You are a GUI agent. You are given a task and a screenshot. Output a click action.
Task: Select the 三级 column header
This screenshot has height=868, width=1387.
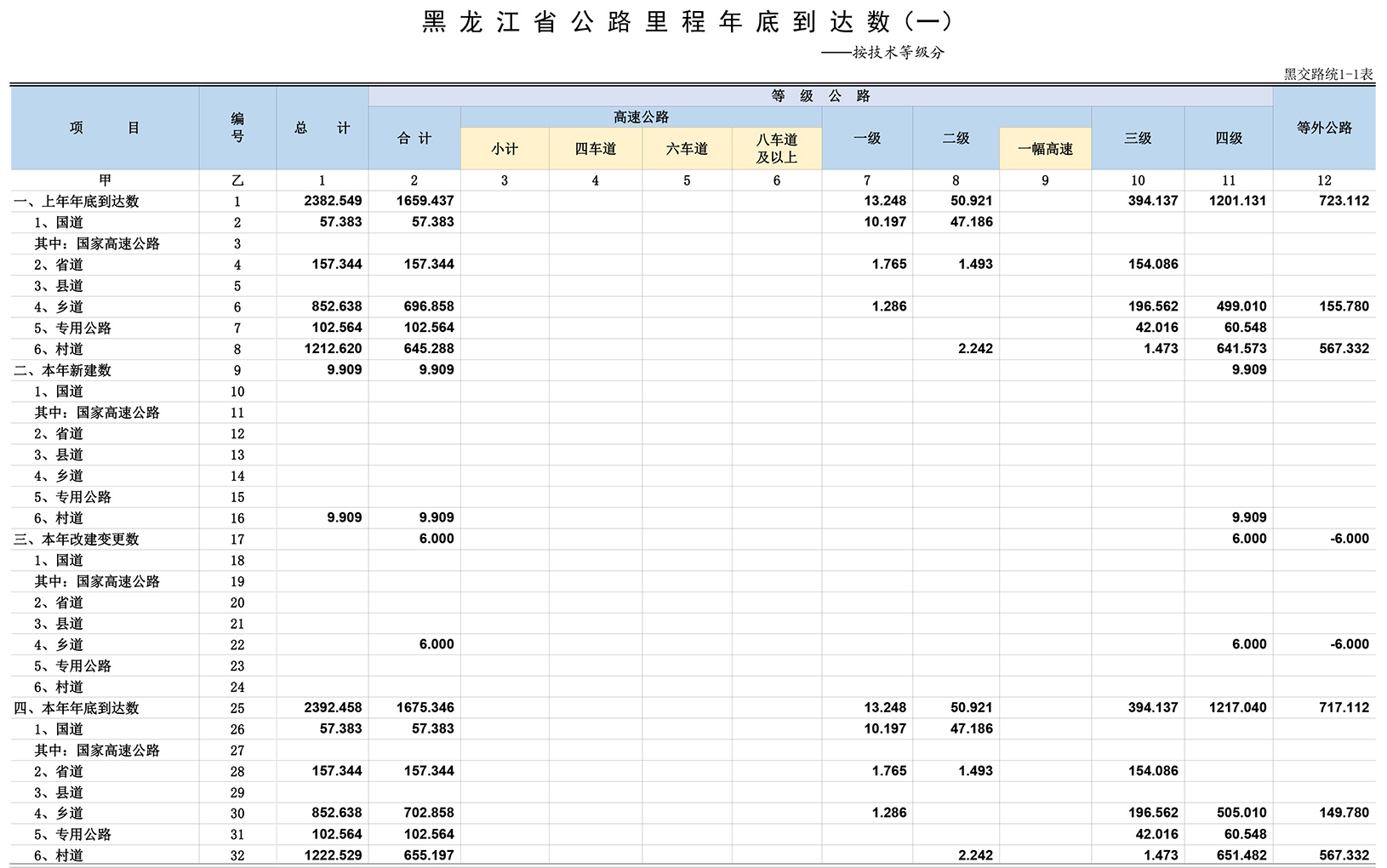click(x=1138, y=138)
